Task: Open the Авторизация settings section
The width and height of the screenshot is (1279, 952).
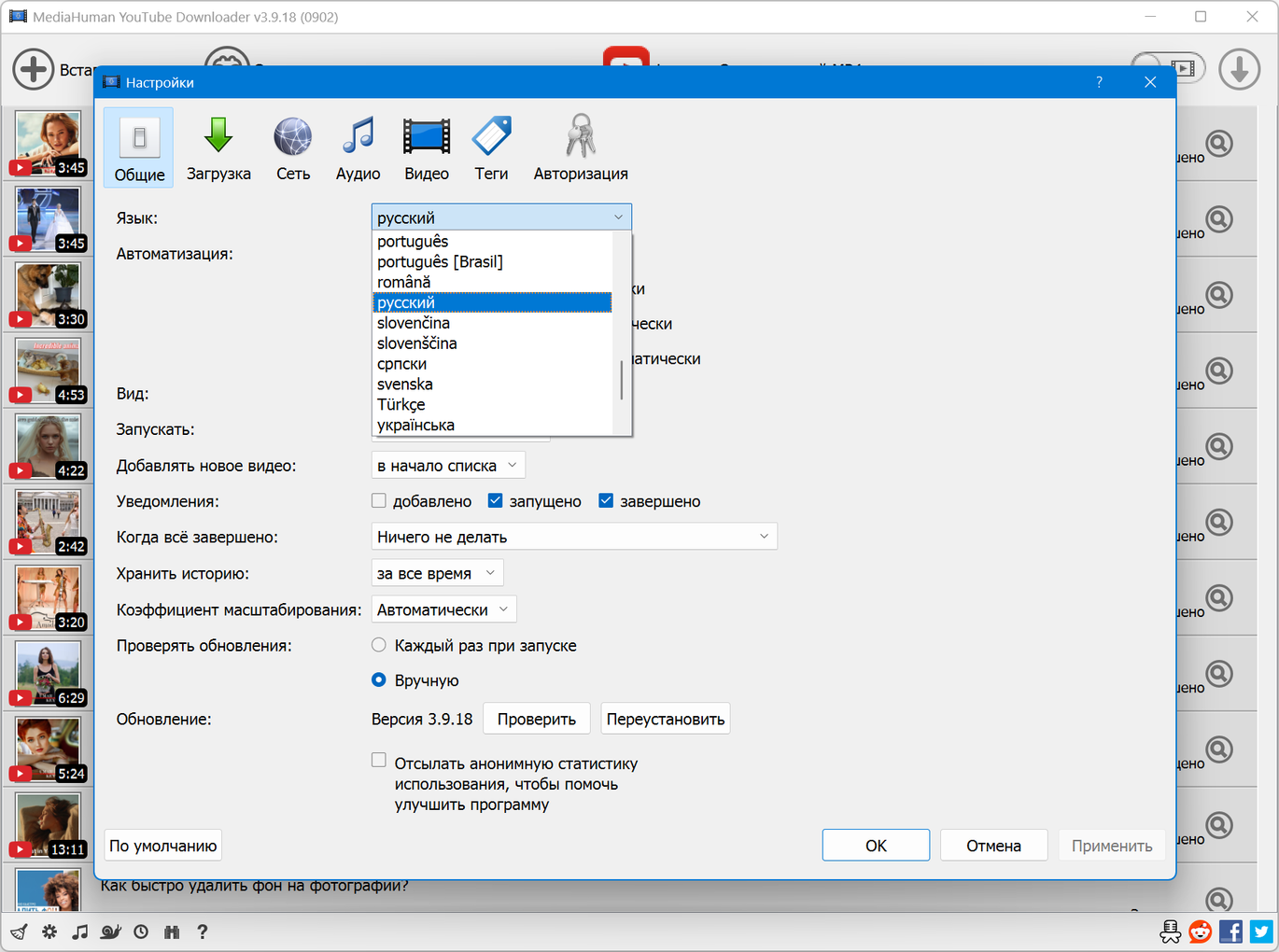Action: (x=580, y=149)
